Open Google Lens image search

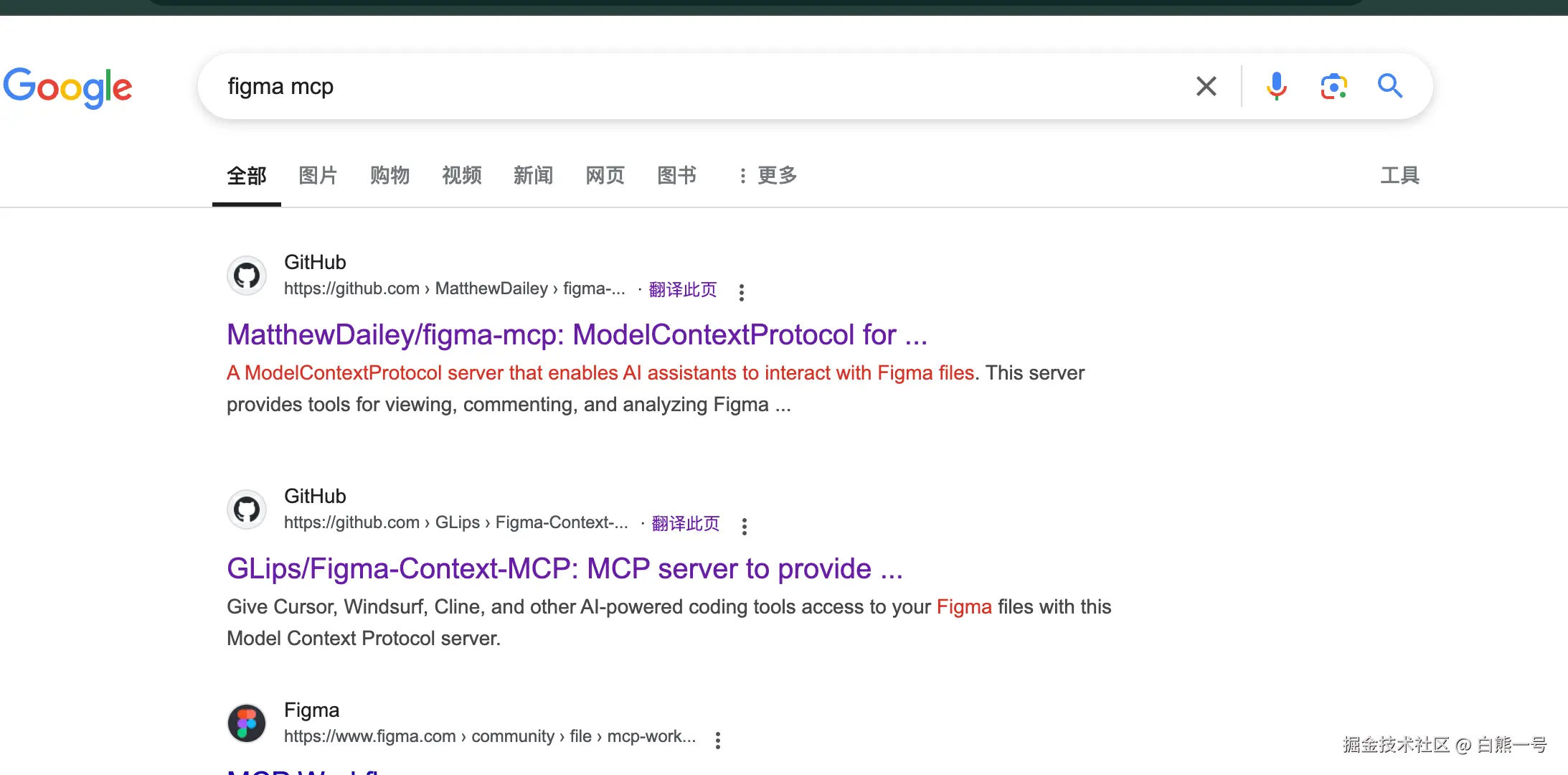1333,86
